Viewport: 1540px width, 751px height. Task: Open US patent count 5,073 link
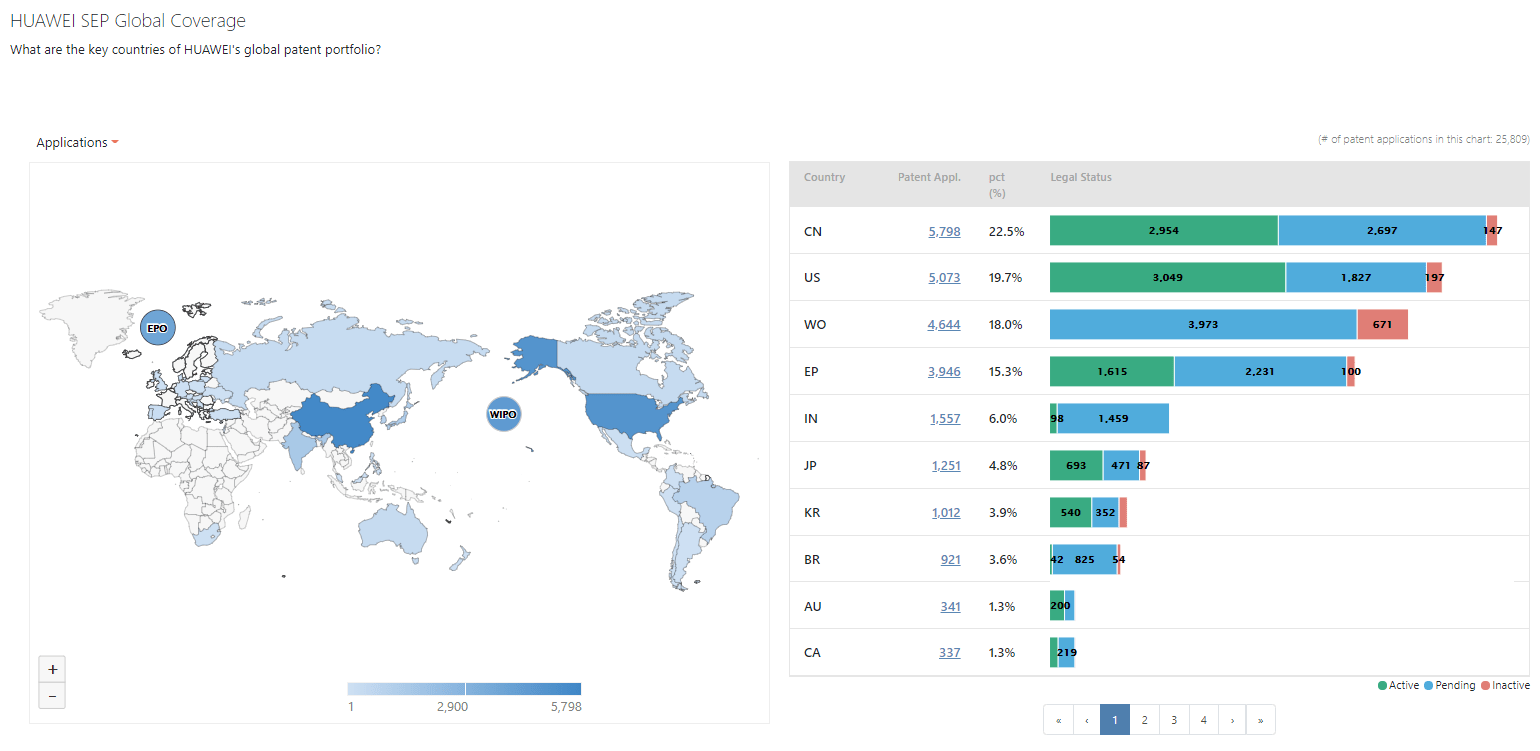click(x=944, y=278)
